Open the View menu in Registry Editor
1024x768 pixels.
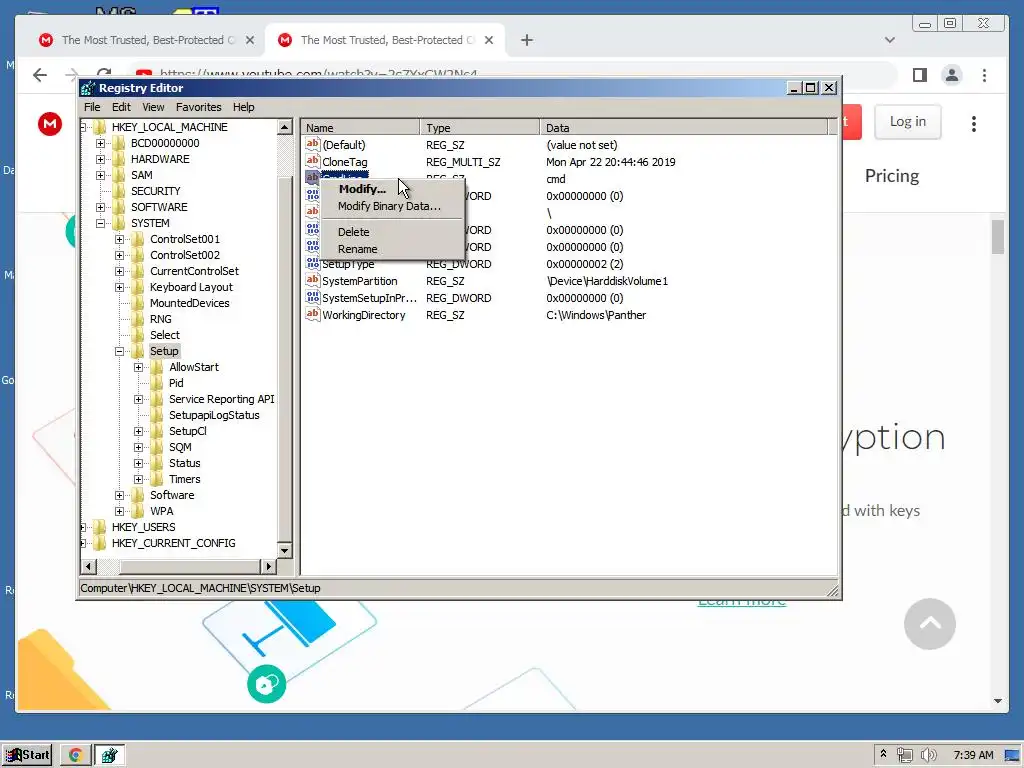[153, 107]
